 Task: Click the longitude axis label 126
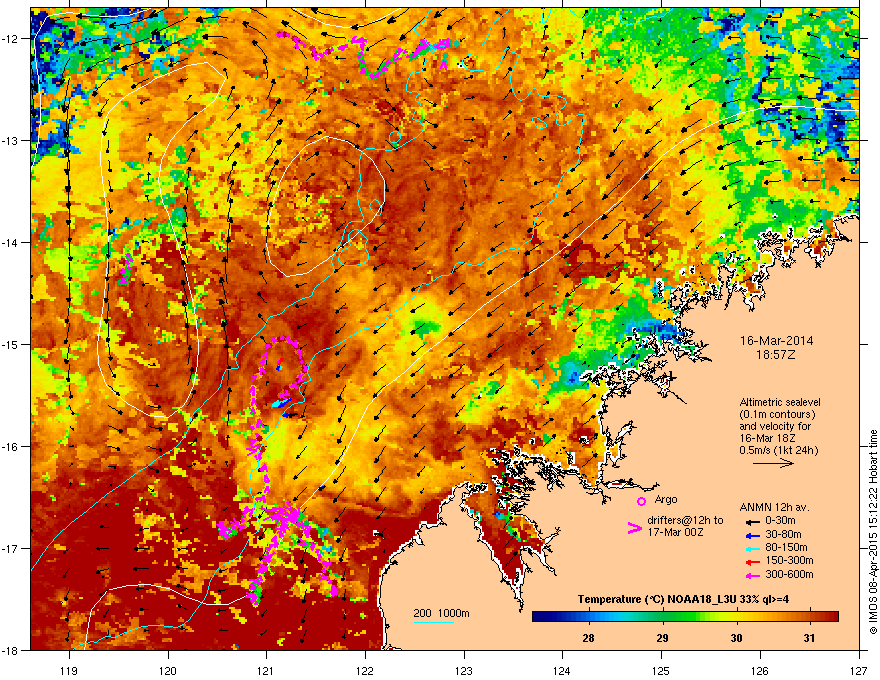click(760, 670)
